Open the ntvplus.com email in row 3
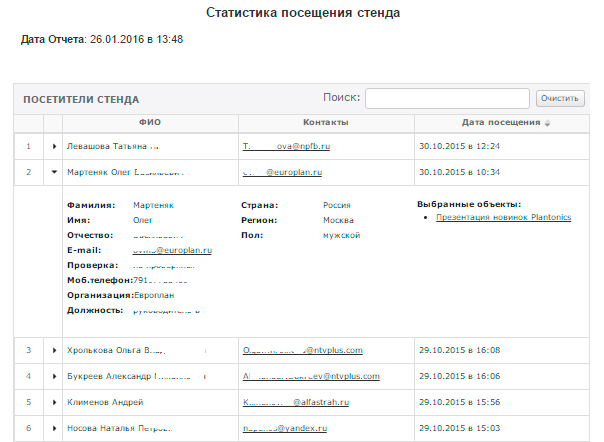 pyautogui.click(x=302, y=351)
